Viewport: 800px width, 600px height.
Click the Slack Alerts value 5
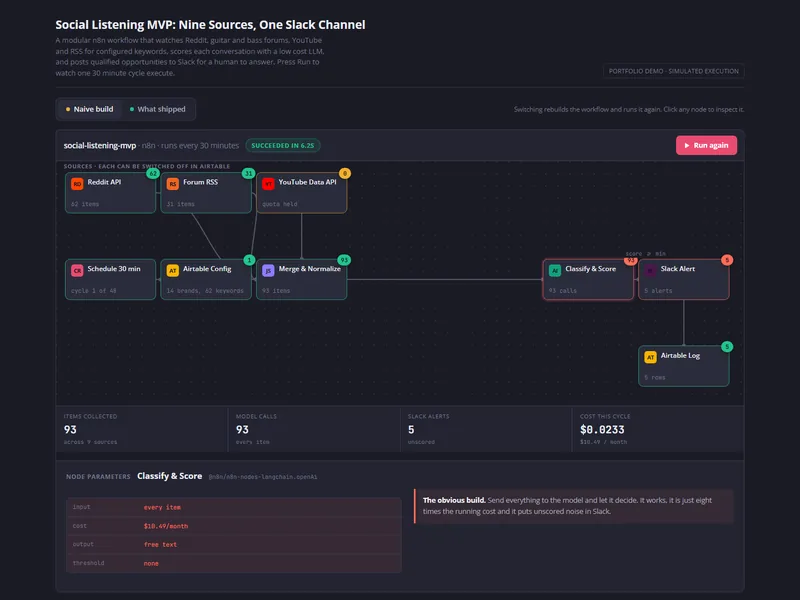(x=411, y=430)
